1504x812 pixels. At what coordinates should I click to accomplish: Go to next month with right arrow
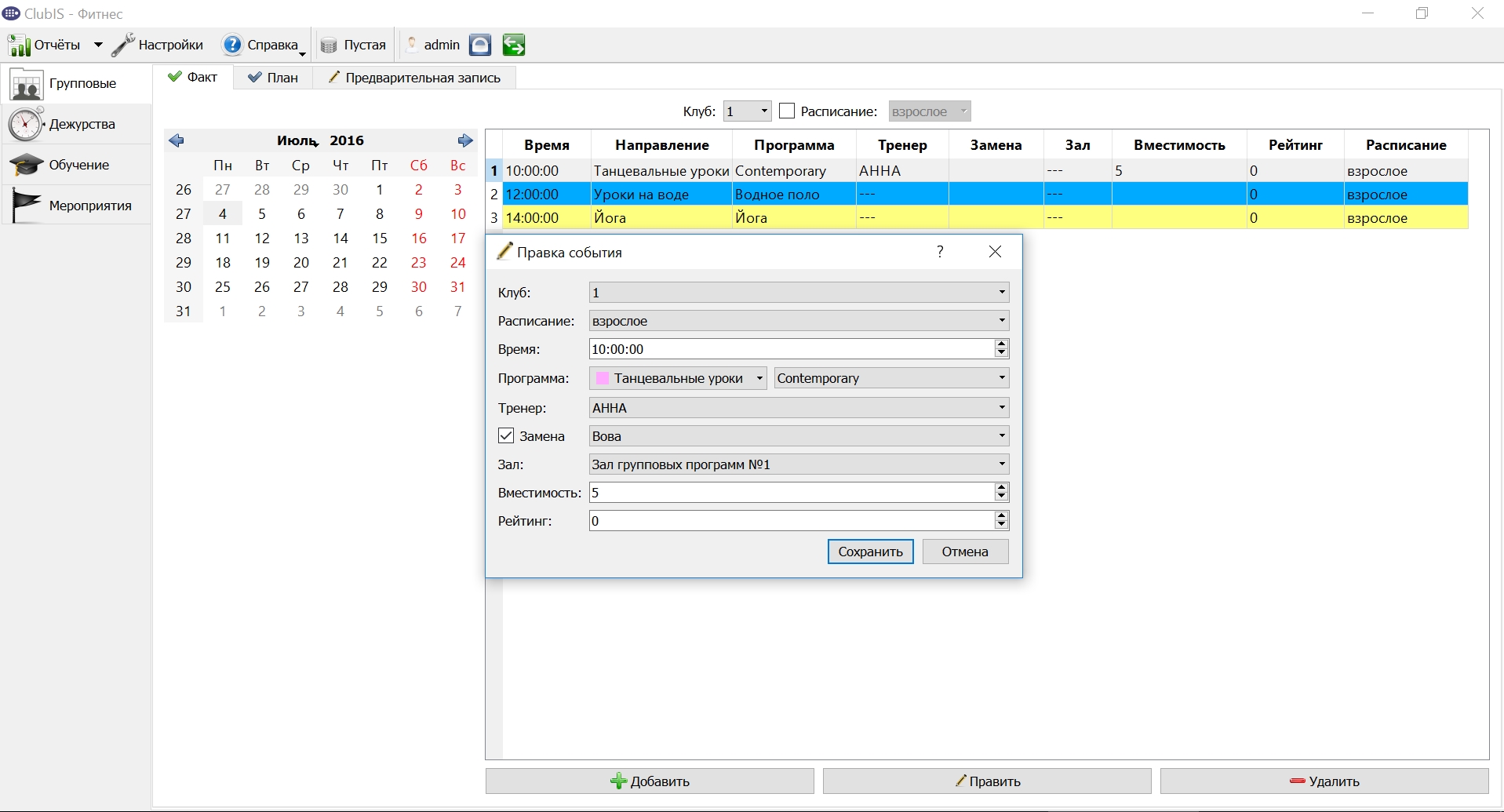(465, 140)
